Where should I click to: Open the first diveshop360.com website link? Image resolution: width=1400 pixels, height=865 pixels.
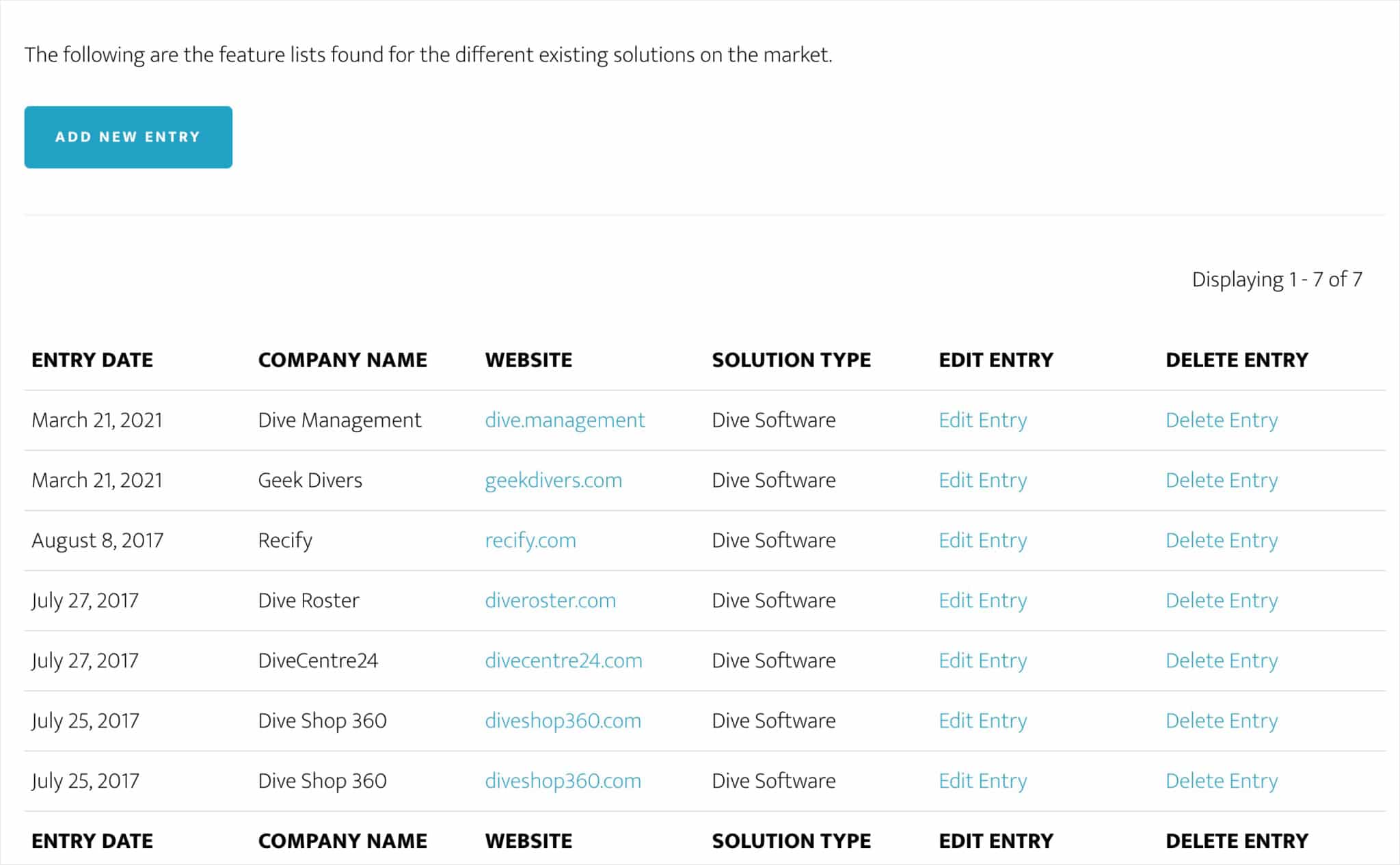pyautogui.click(x=563, y=720)
